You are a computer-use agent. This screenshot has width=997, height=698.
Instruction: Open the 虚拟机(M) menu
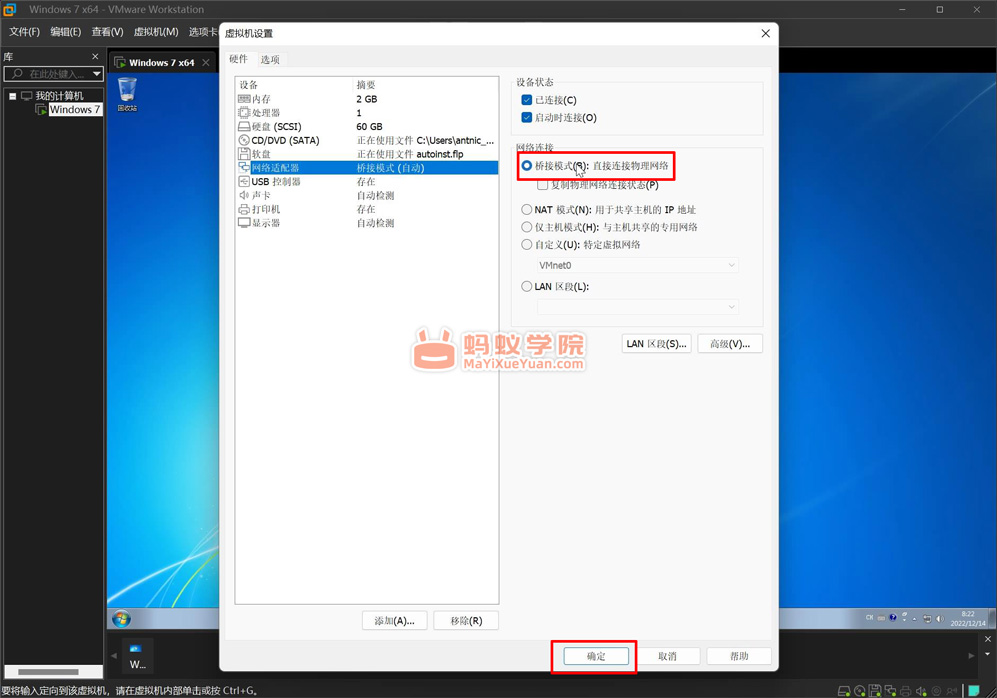(x=156, y=32)
